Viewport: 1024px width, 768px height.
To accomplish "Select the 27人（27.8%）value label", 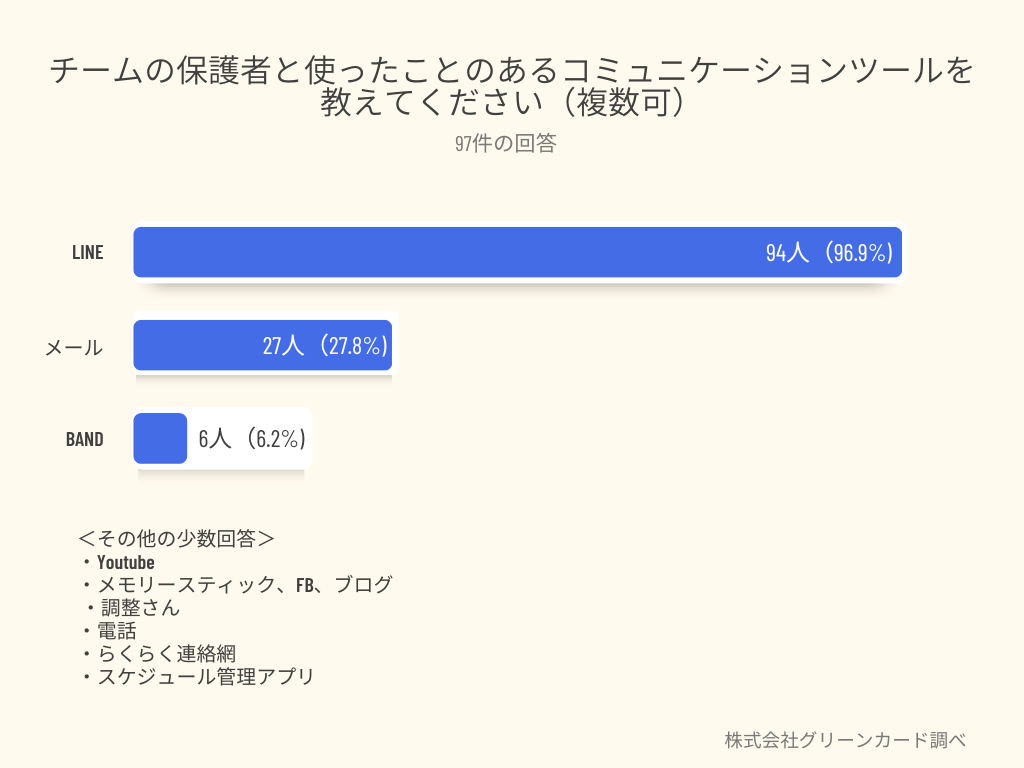I will point(325,346).
